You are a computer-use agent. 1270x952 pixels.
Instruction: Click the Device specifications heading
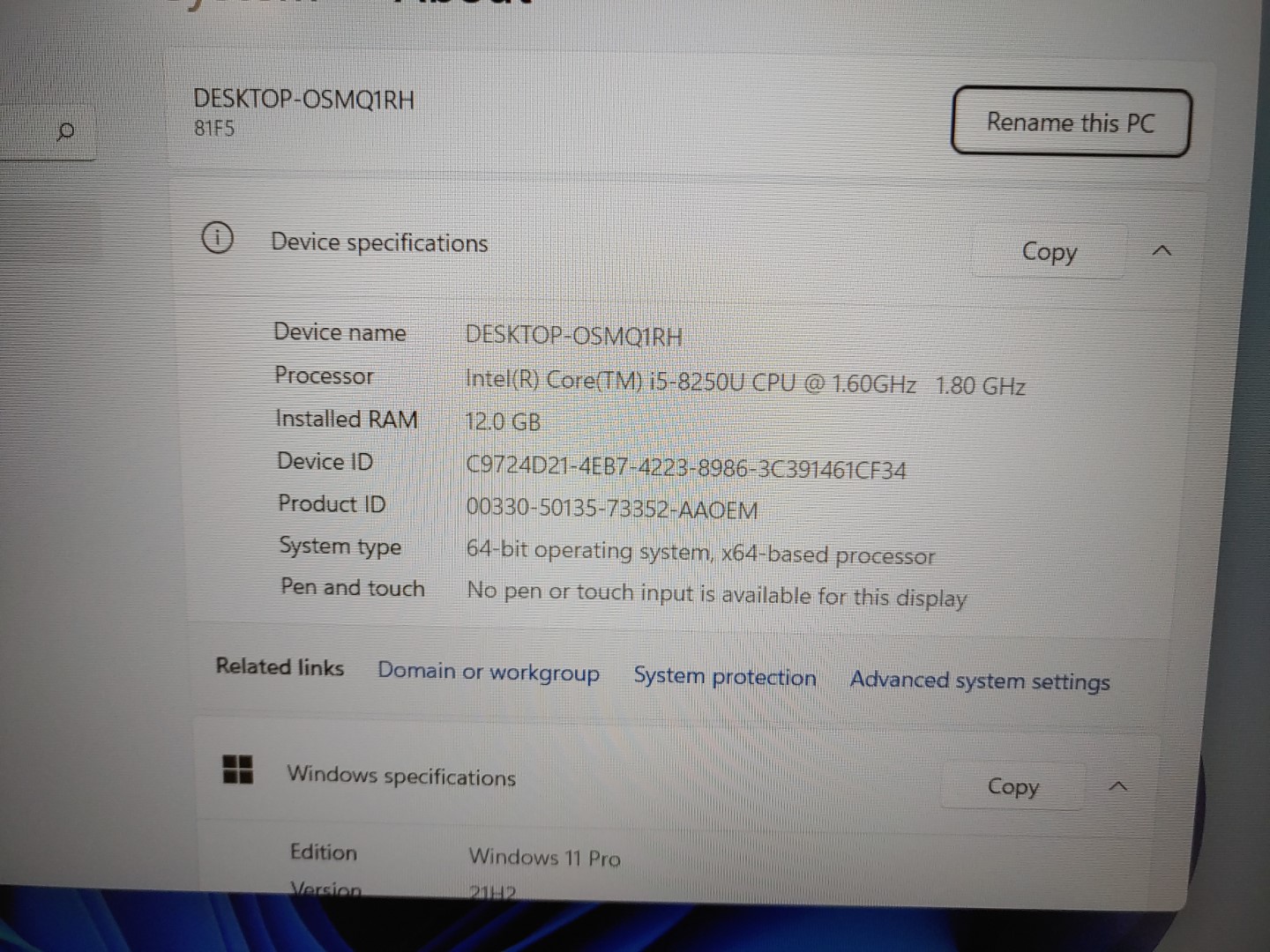click(x=379, y=242)
